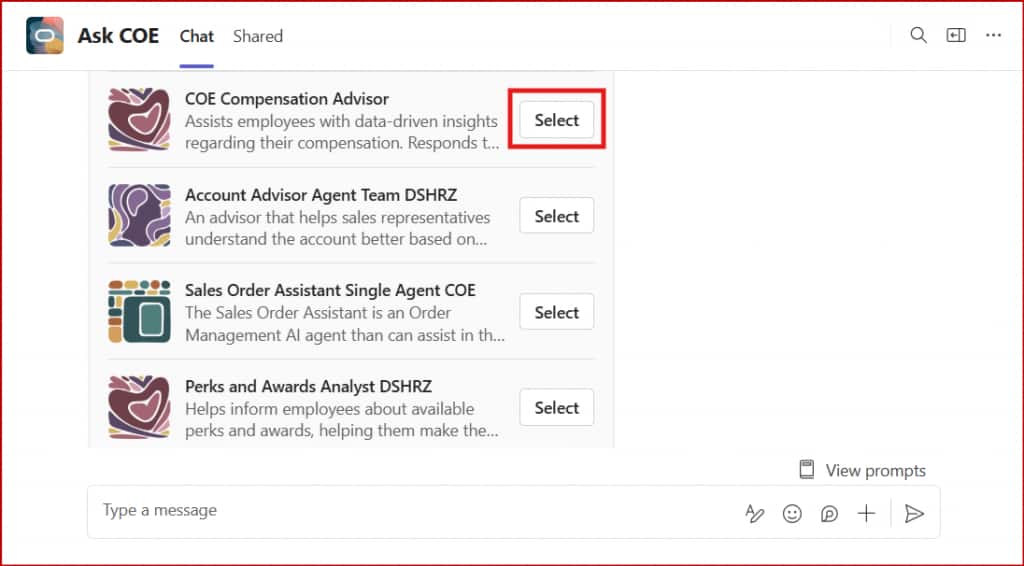Click the loop chat bubble icon
This screenshot has height=566, width=1024.
829,513
